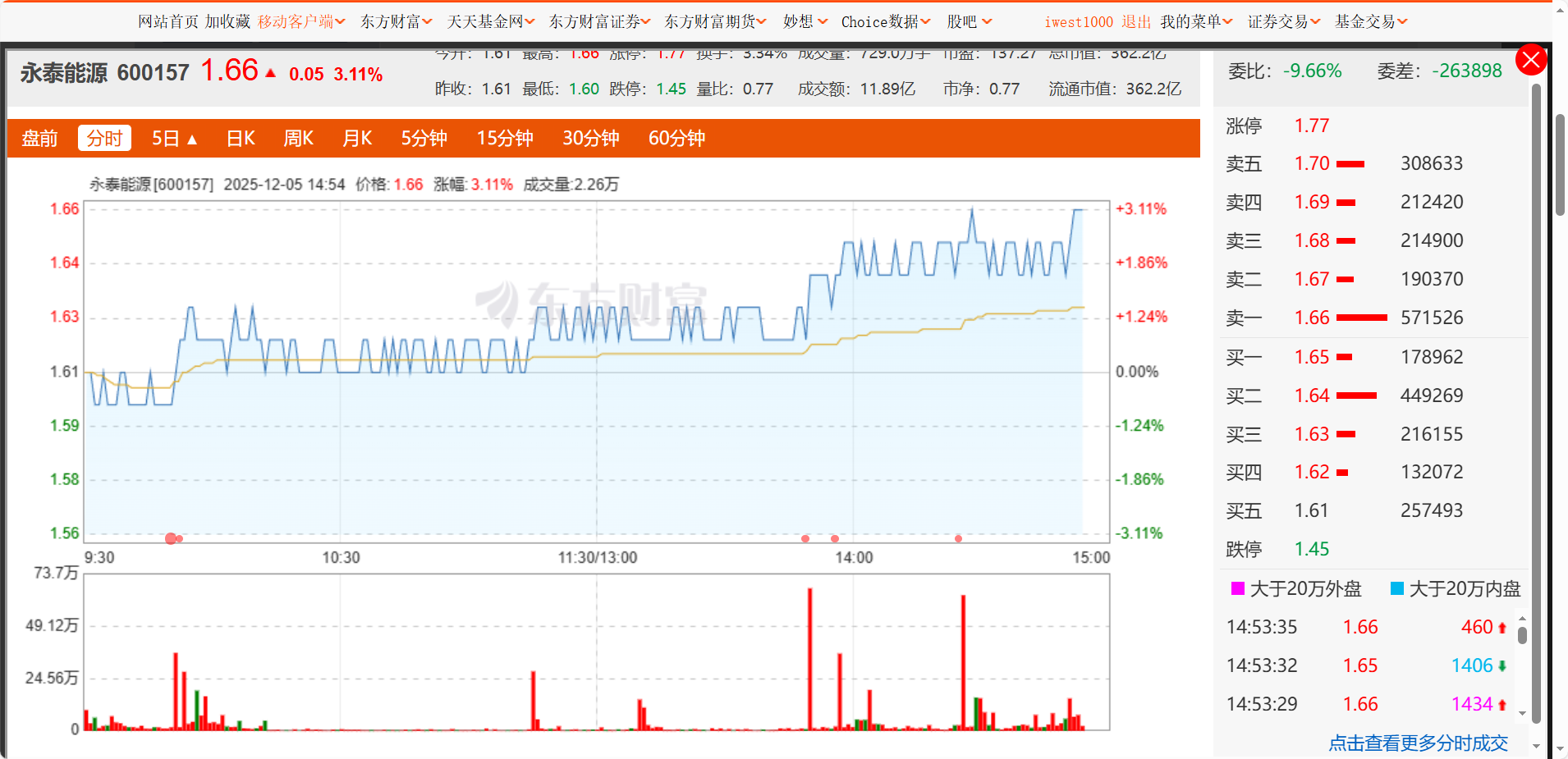Expand the 东方财富期货 menu
The height and width of the screenshot is (759, 1568).
coord(715,21)
